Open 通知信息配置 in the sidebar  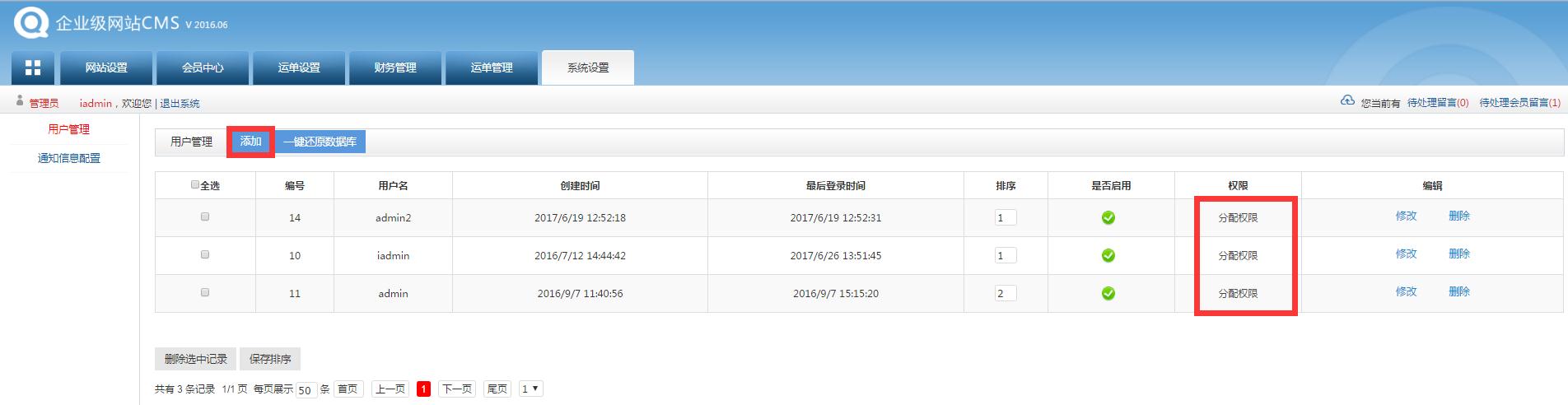(69, 158)
